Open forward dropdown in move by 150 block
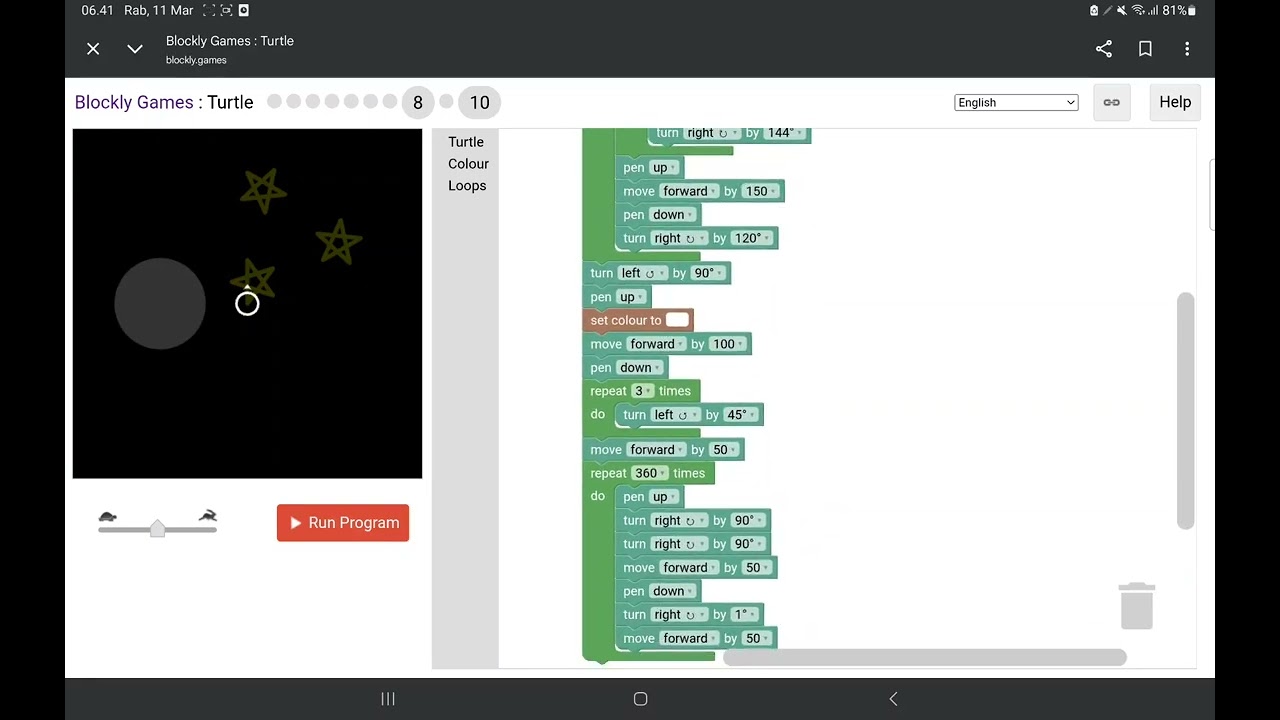1280x720 pixels. (690, 191)
